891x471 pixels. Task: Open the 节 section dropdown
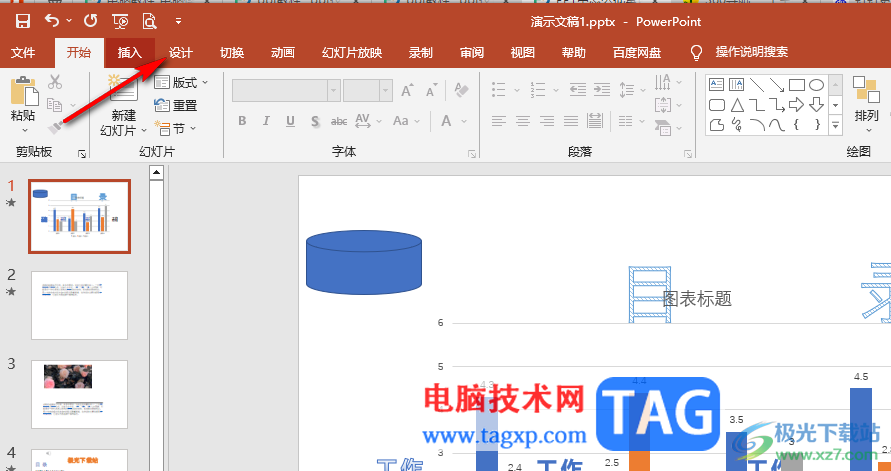coord(176,128)
